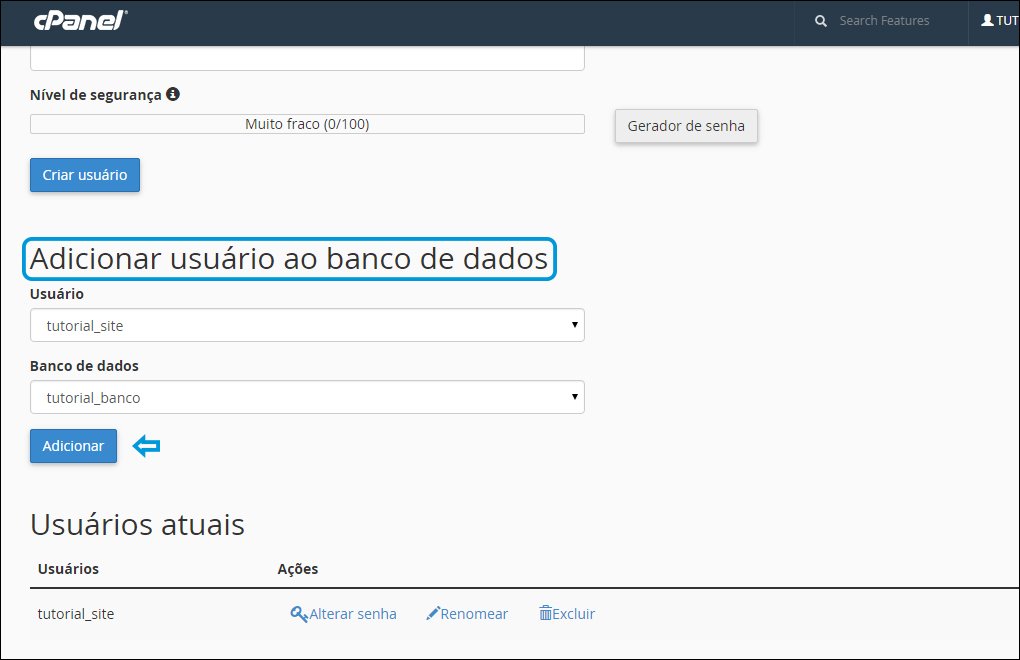The width and height of the screenshot is (1020, 660).
Task: Click the password confirmation input box
Action: [x=307, y=59]
